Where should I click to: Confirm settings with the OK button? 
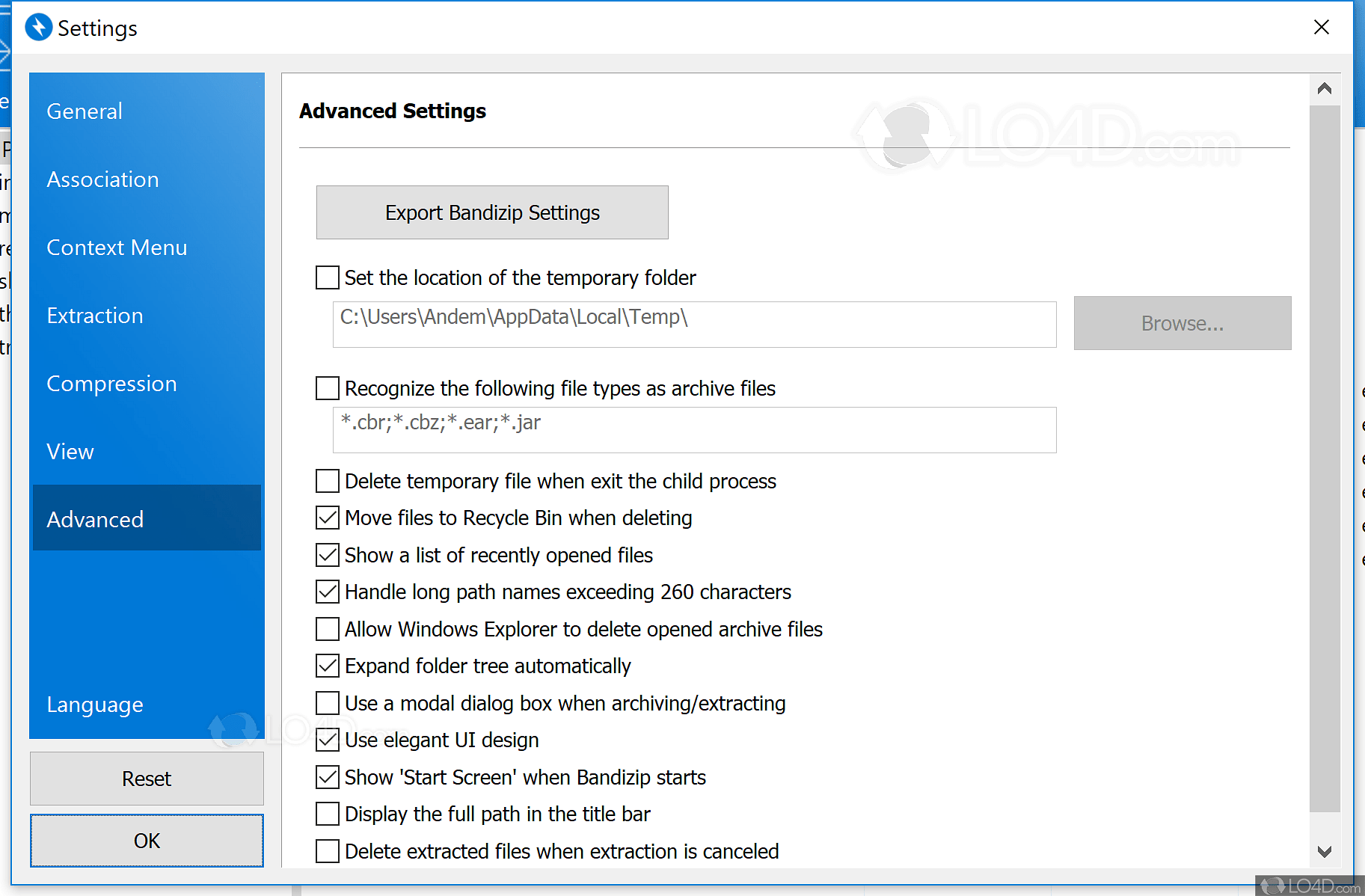coord(147,841)
